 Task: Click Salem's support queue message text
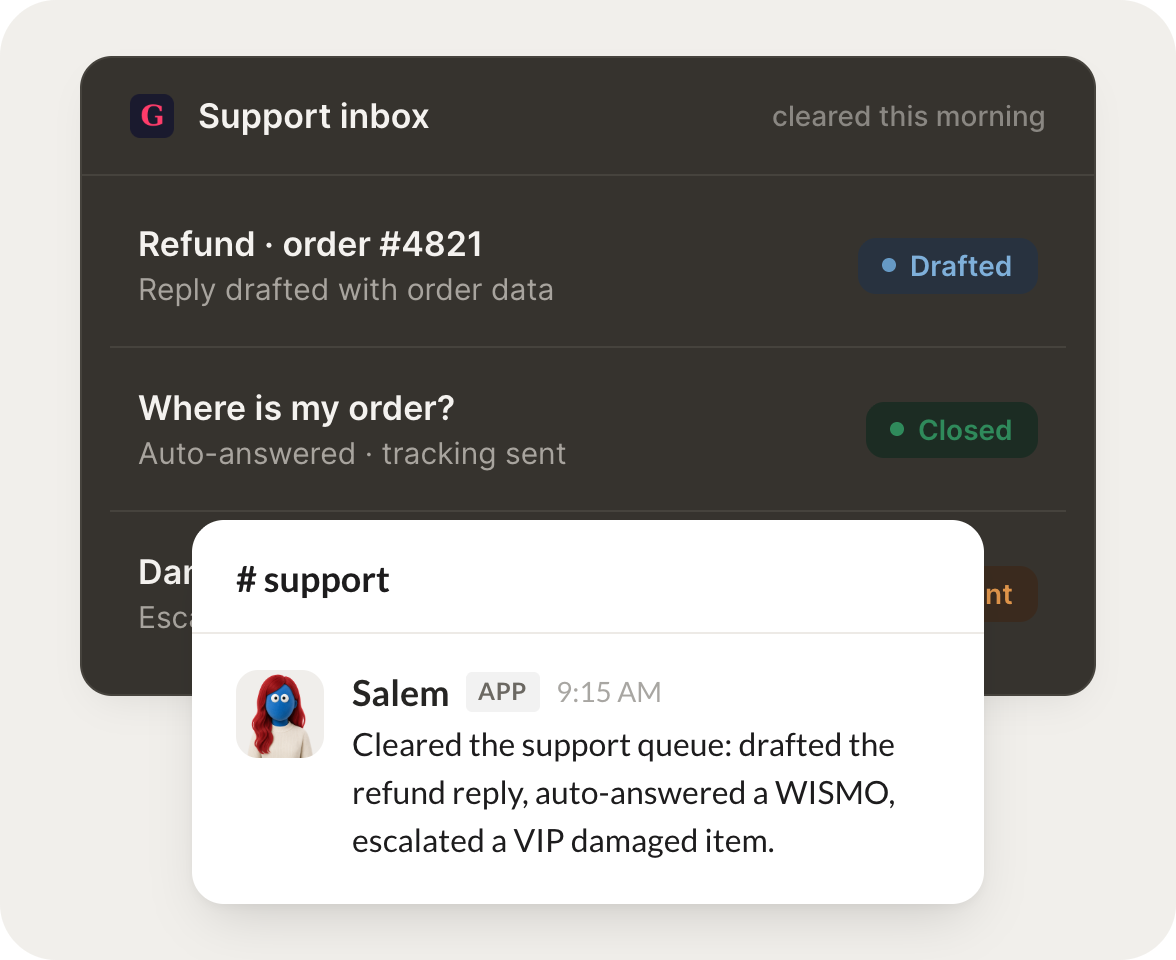[623, 794]
